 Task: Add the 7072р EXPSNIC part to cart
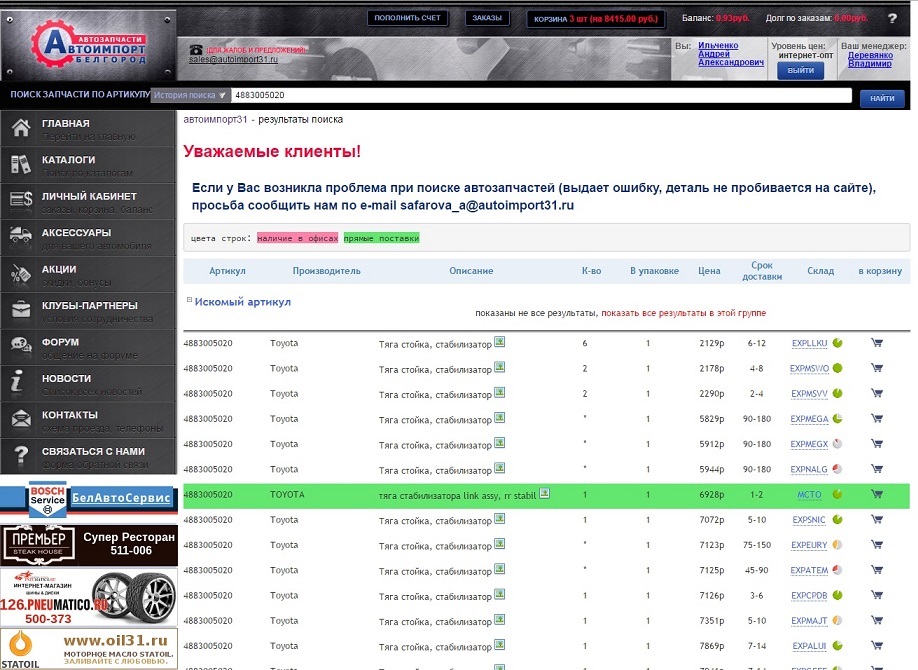pos(877,520)
